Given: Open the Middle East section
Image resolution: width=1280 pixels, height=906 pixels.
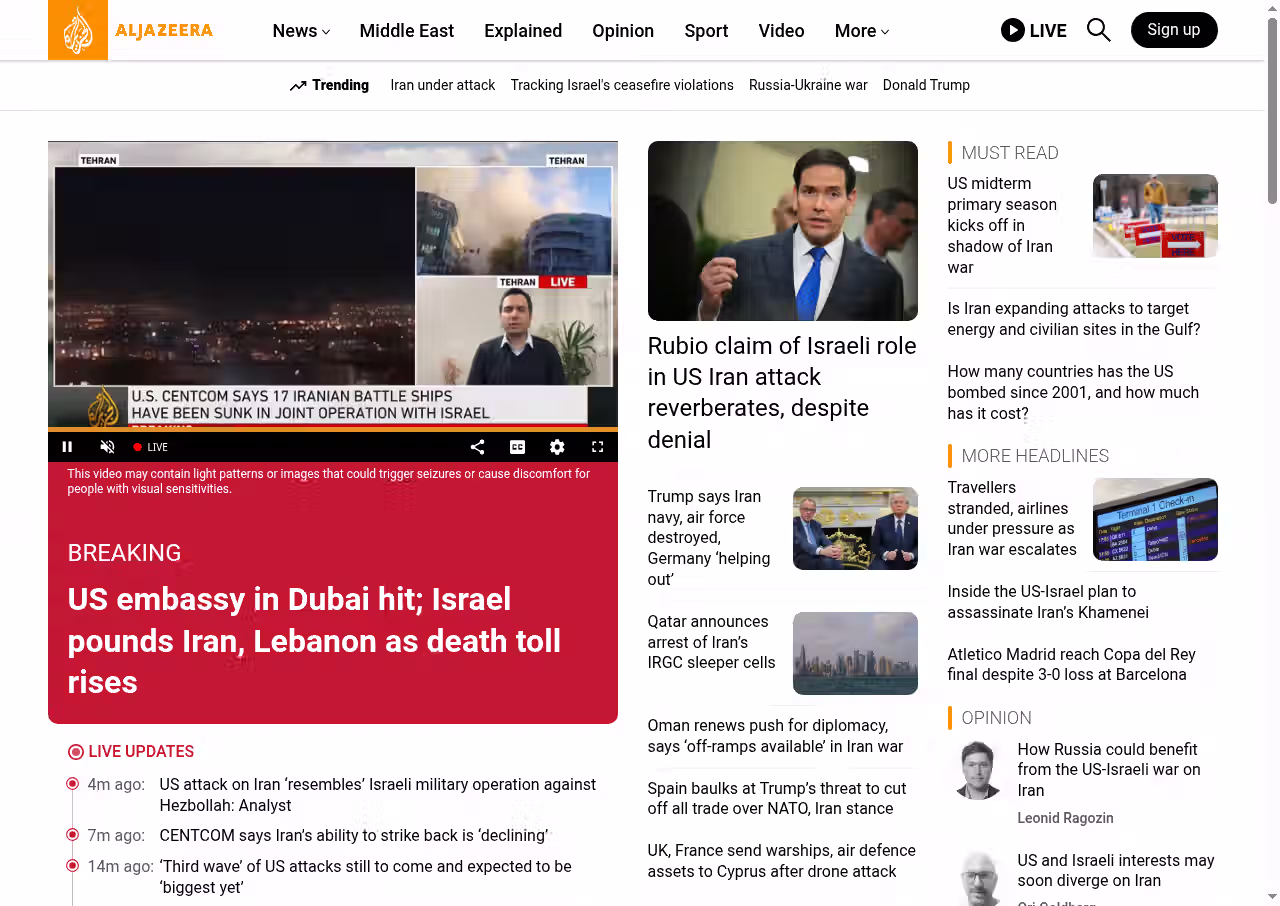Looking at the screenshot, I should click(x=406, y=31).
